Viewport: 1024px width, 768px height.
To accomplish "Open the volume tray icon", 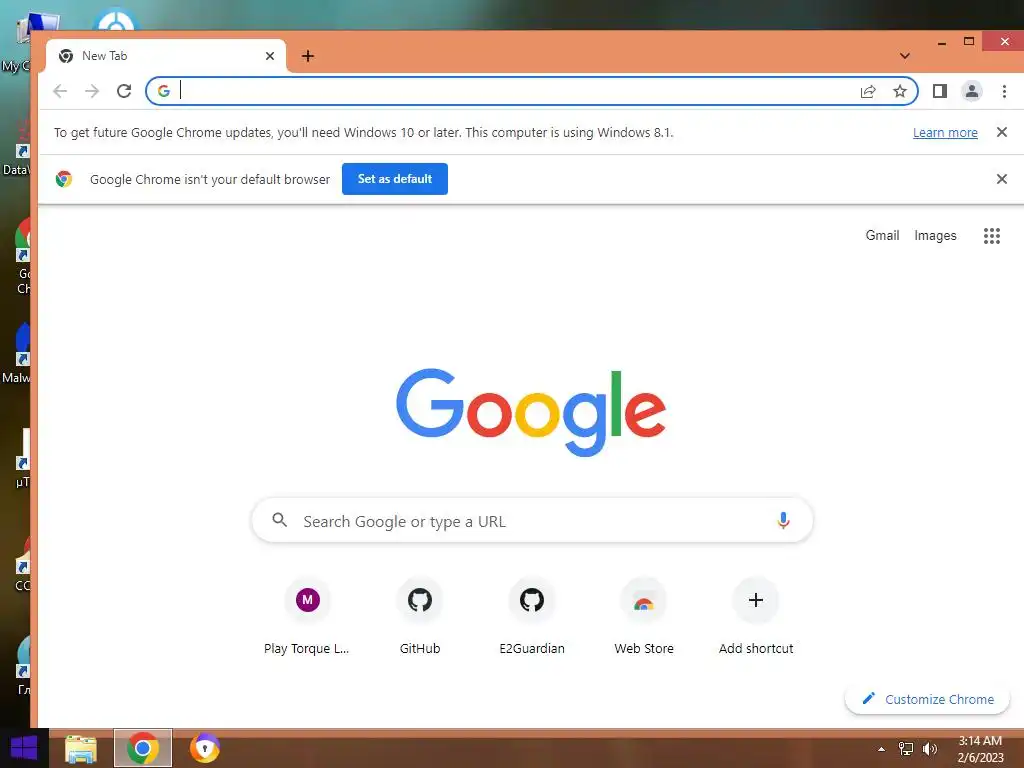I will (930, 749).
